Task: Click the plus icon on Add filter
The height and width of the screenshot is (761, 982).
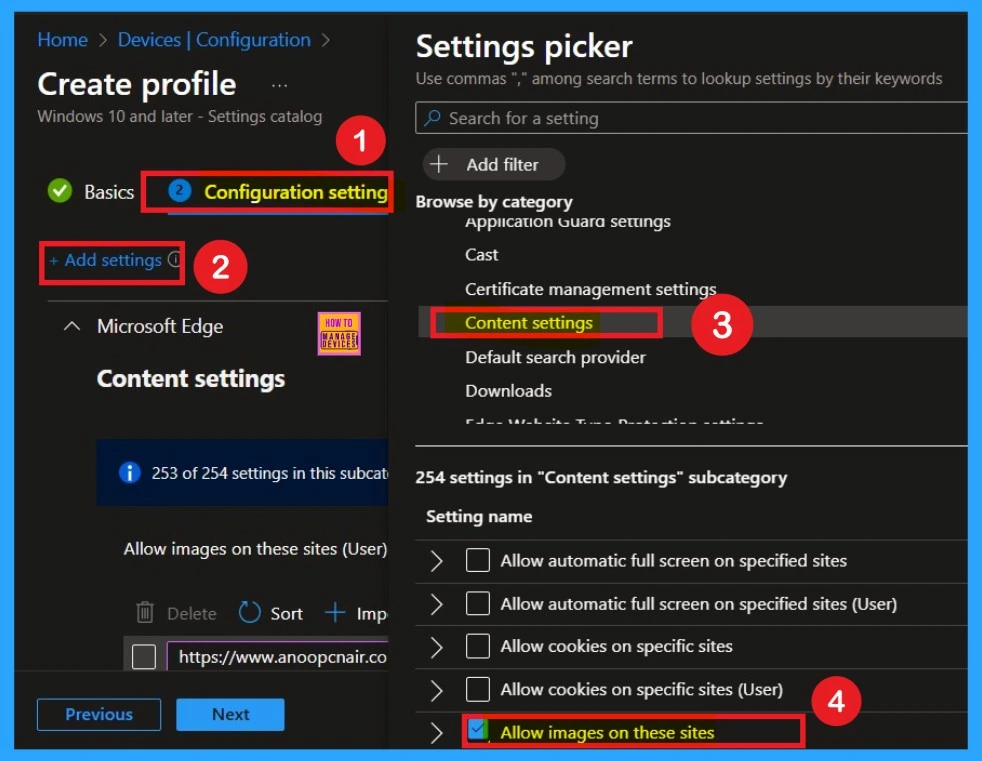Action: tap(439, 164)
